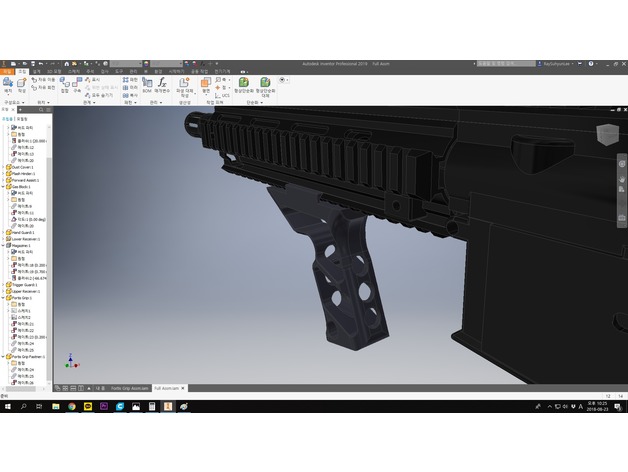Click the Pattern (패턴) component tool
628x472 pixels.
coord(130,80)
